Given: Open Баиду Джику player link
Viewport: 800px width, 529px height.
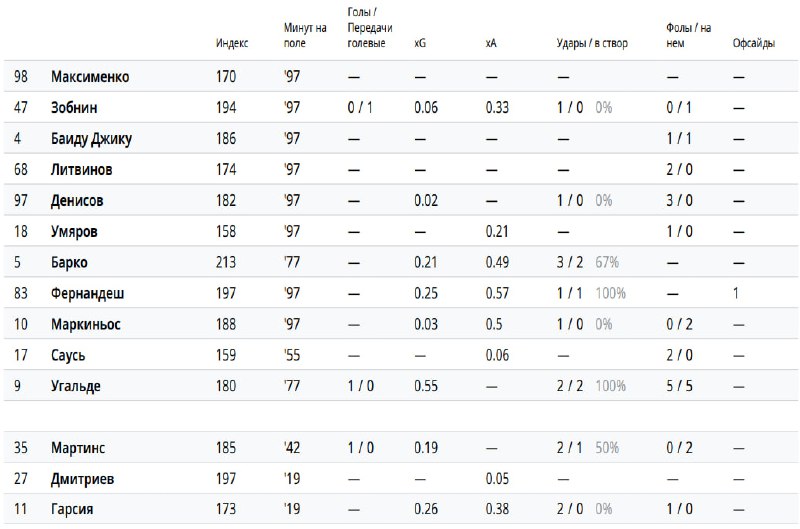Looking at the screenshot, I should click(91, 138).
